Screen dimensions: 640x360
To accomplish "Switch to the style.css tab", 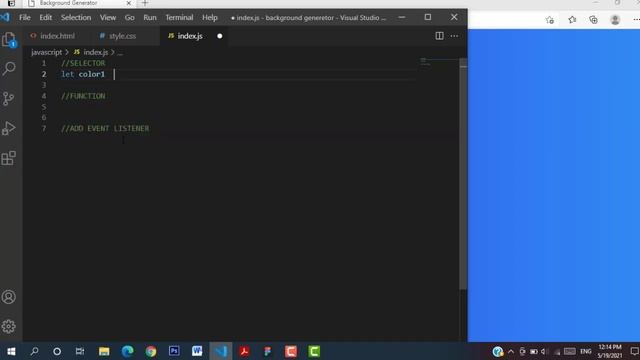I will (122, 36).
